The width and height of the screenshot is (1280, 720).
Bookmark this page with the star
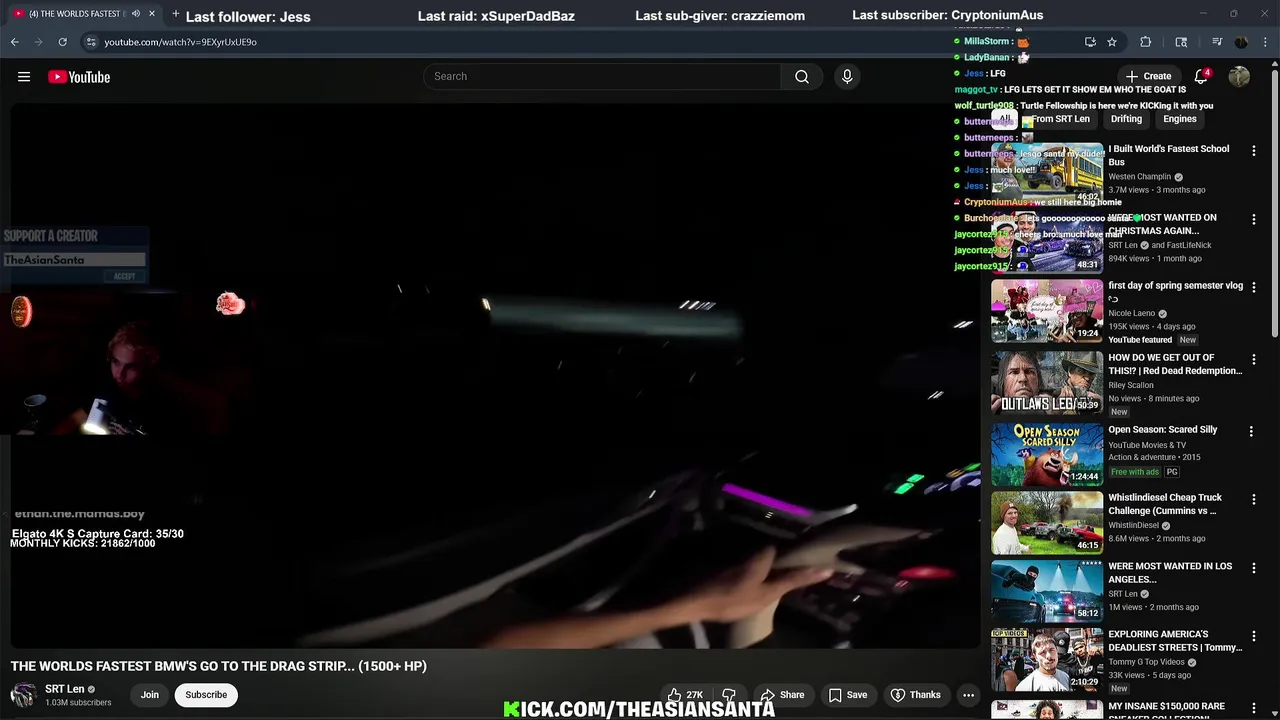pyautogui.click(x=1112, y=42)
